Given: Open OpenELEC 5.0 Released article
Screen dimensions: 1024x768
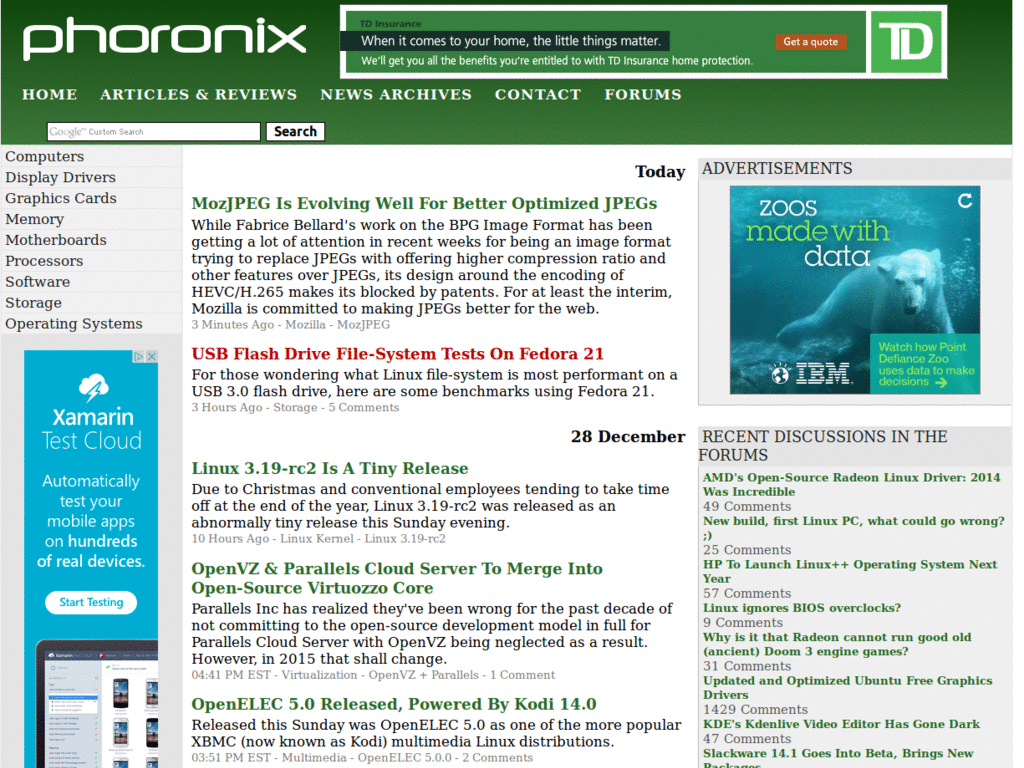Looking at the screenshot, I should click(394, 704).
